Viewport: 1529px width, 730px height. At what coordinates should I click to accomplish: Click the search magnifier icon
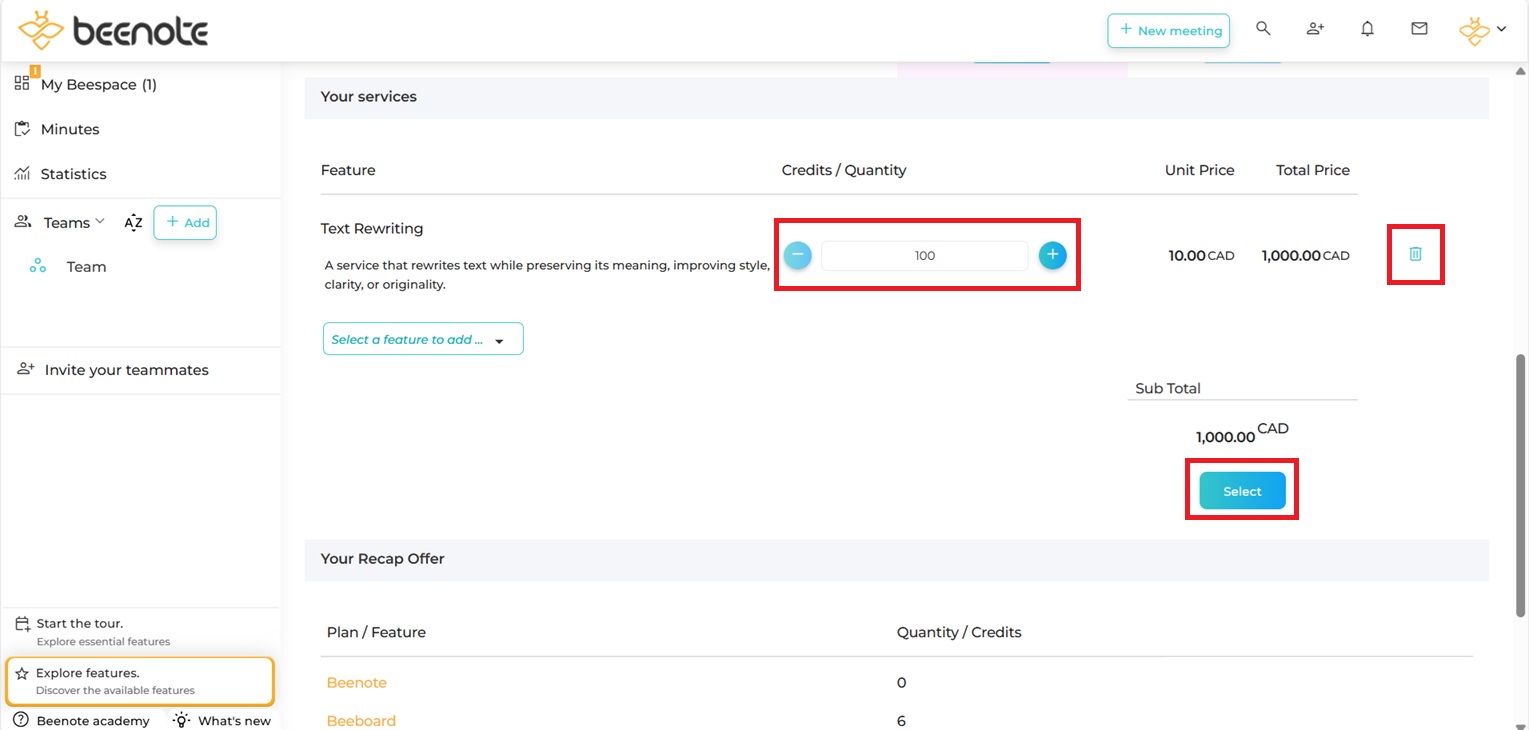click(1263, 29)
